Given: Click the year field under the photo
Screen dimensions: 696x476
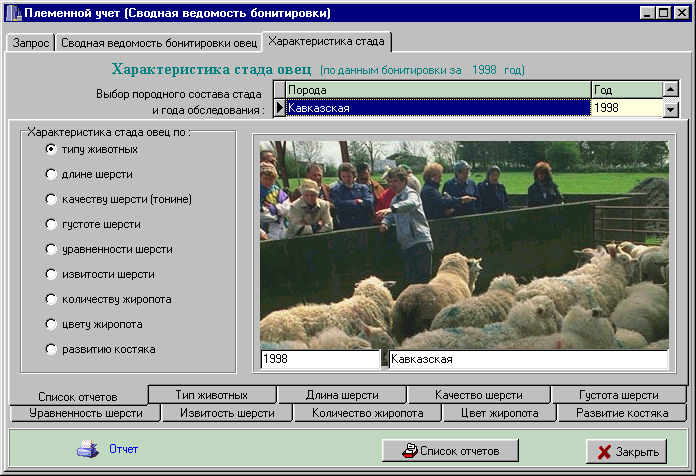Looking at the screenshot, I should pos(320,359).
